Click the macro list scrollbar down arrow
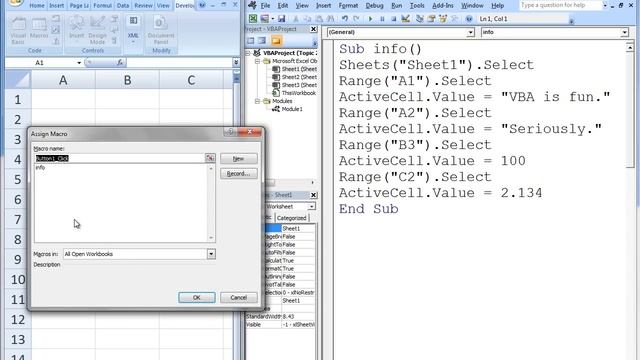The width and height of the screenshot is (640, 360). coord(211,238)
